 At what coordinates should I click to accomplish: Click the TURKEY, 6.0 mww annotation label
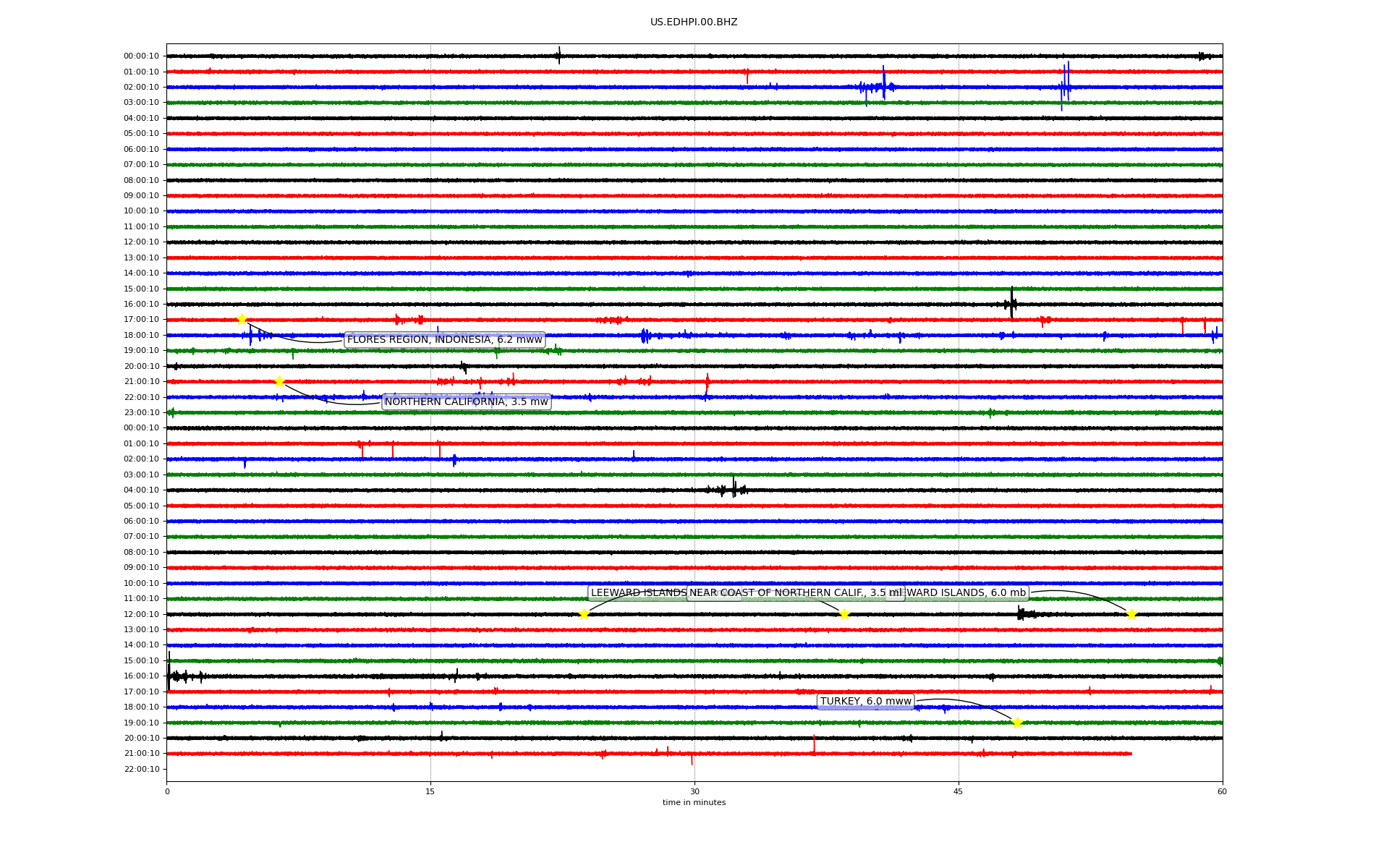pos(865,702)
